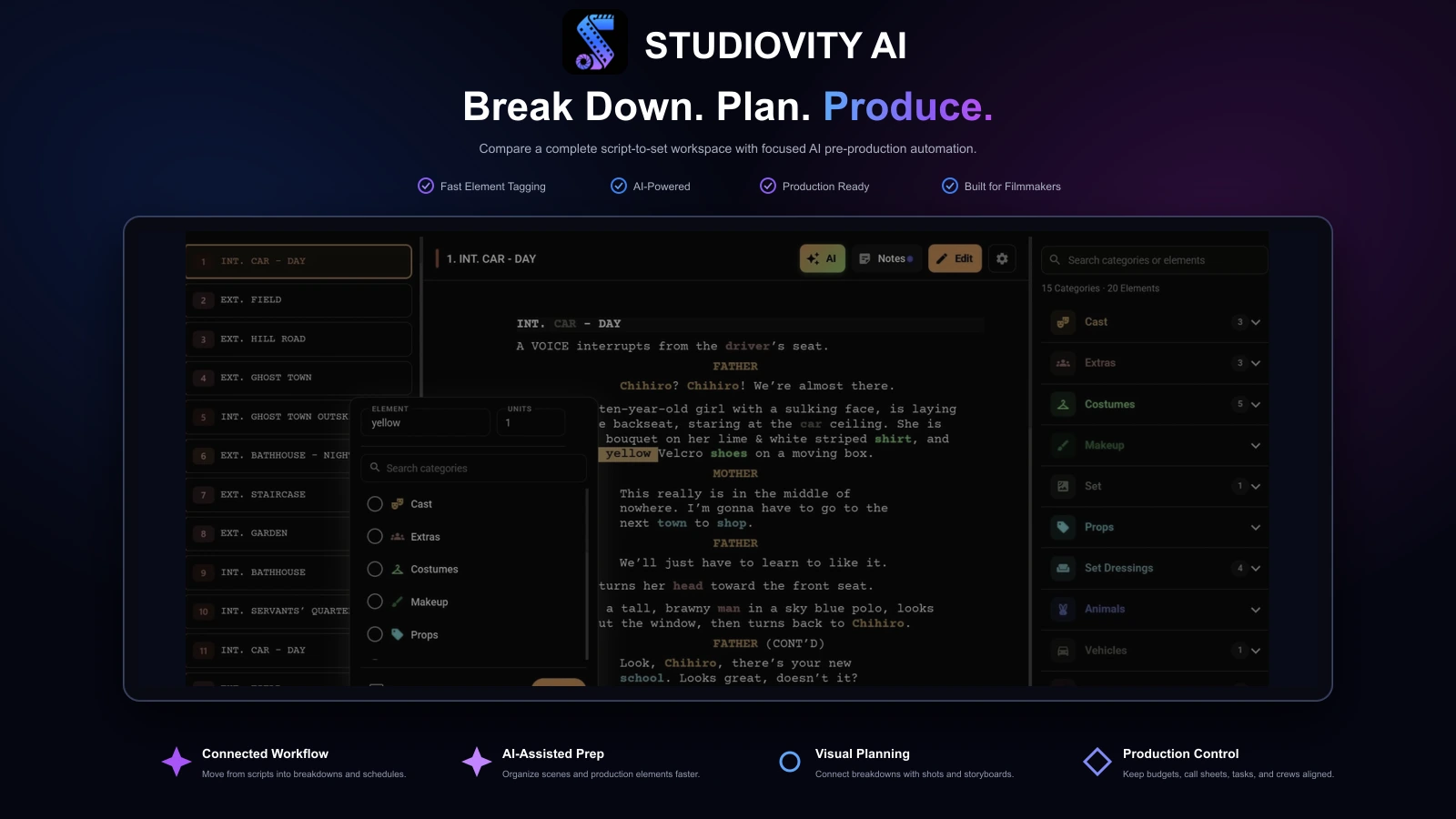Select scene 11 INT. CAR - DAY
Viewport: 1456px width, 819px height.
268,651
